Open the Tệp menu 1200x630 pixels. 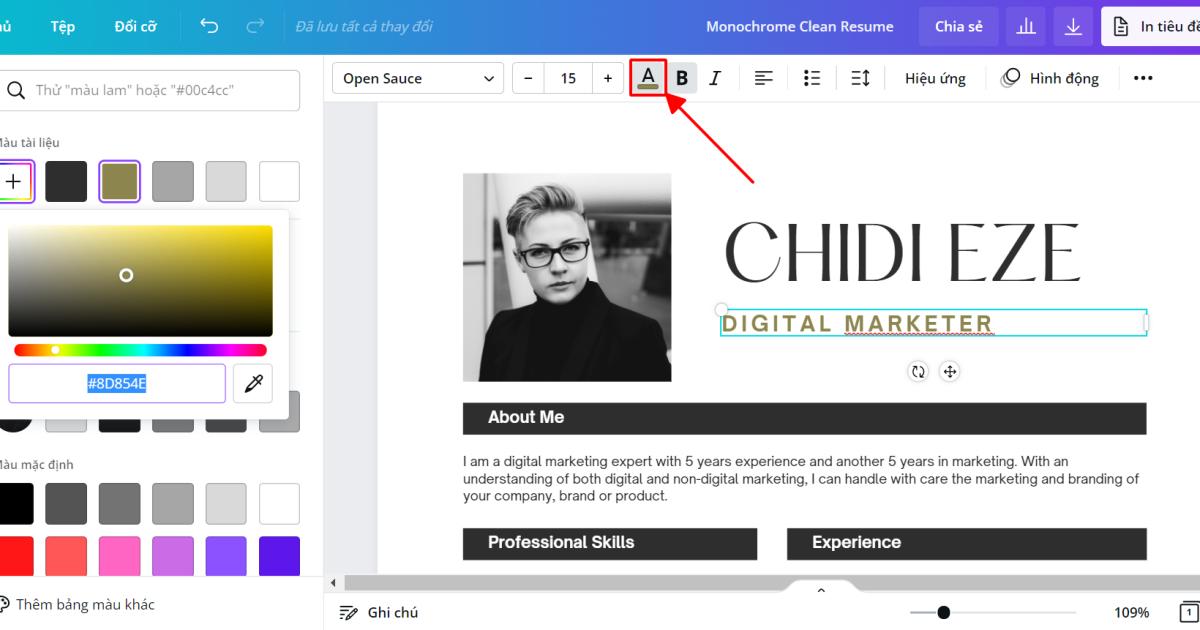pyautogui.click(x=63, y=27)
